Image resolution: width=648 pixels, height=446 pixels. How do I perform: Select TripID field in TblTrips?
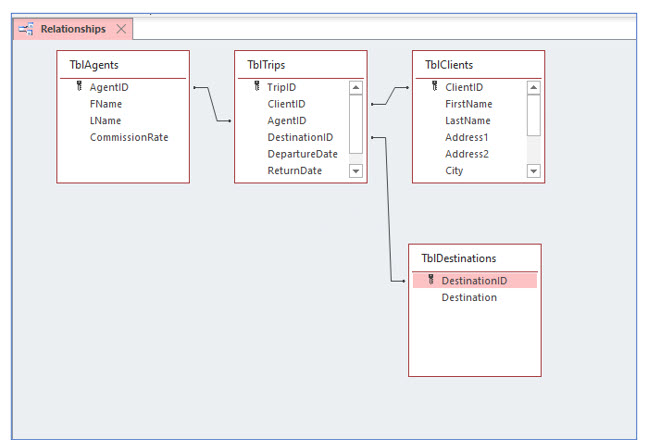click(281, 87)
